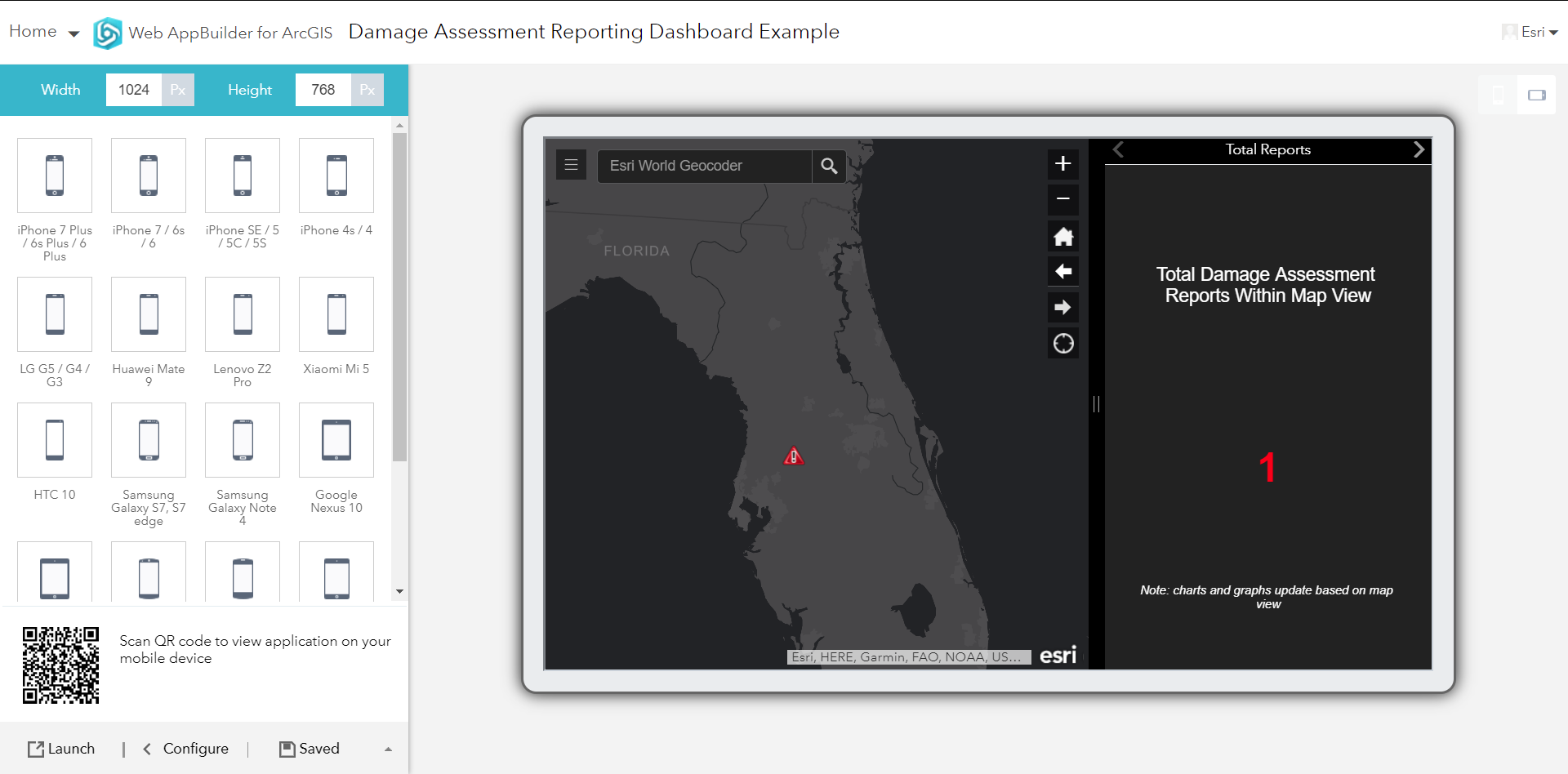The width and height of the screenshot is (1568, 774).
Task: Go to previous map extent
Action: coord(1063,272)
